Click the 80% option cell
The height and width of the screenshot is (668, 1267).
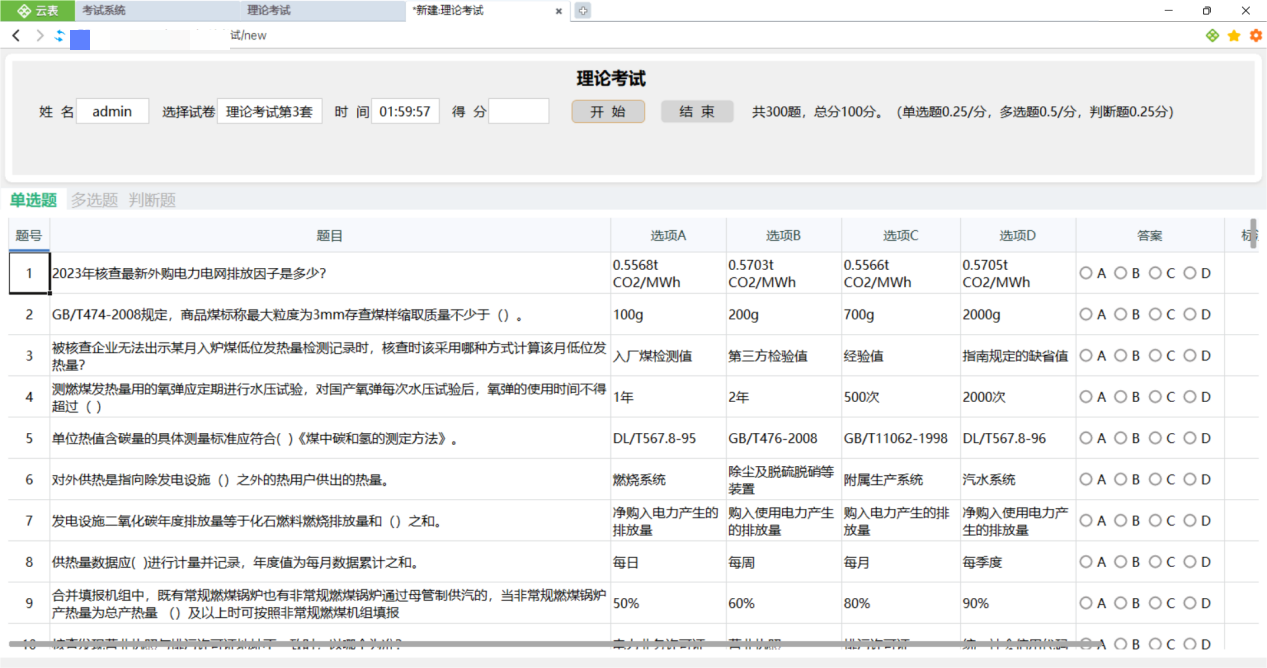point(901,603)
